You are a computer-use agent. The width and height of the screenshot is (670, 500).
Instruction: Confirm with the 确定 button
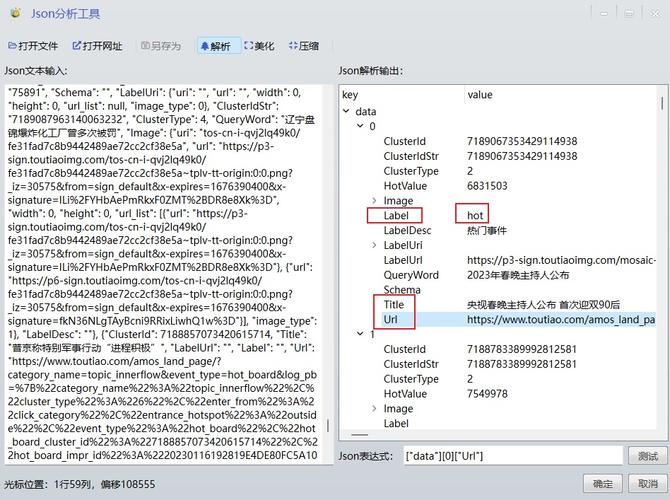(603, 483)
